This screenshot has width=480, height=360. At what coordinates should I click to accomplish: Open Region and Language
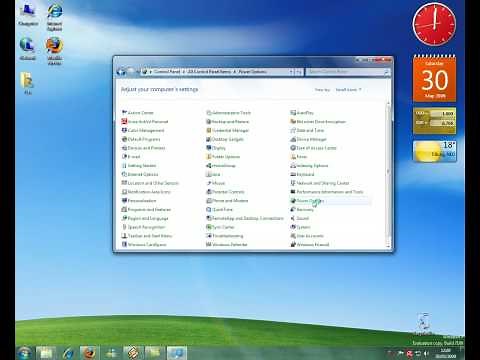pyautogui.click(x=145, y=218)
